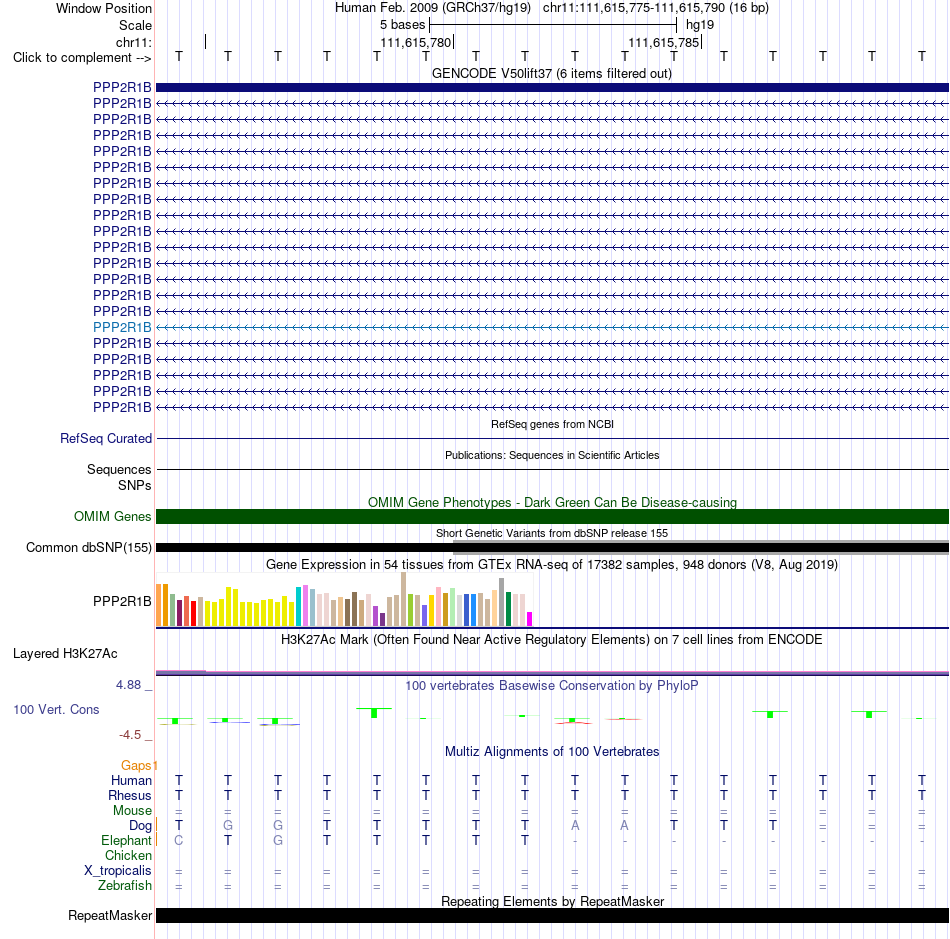Open "Short Genetic Variants from dbSNP release 155"
This screenshot has height=939, width=950.
click(552, 533)
